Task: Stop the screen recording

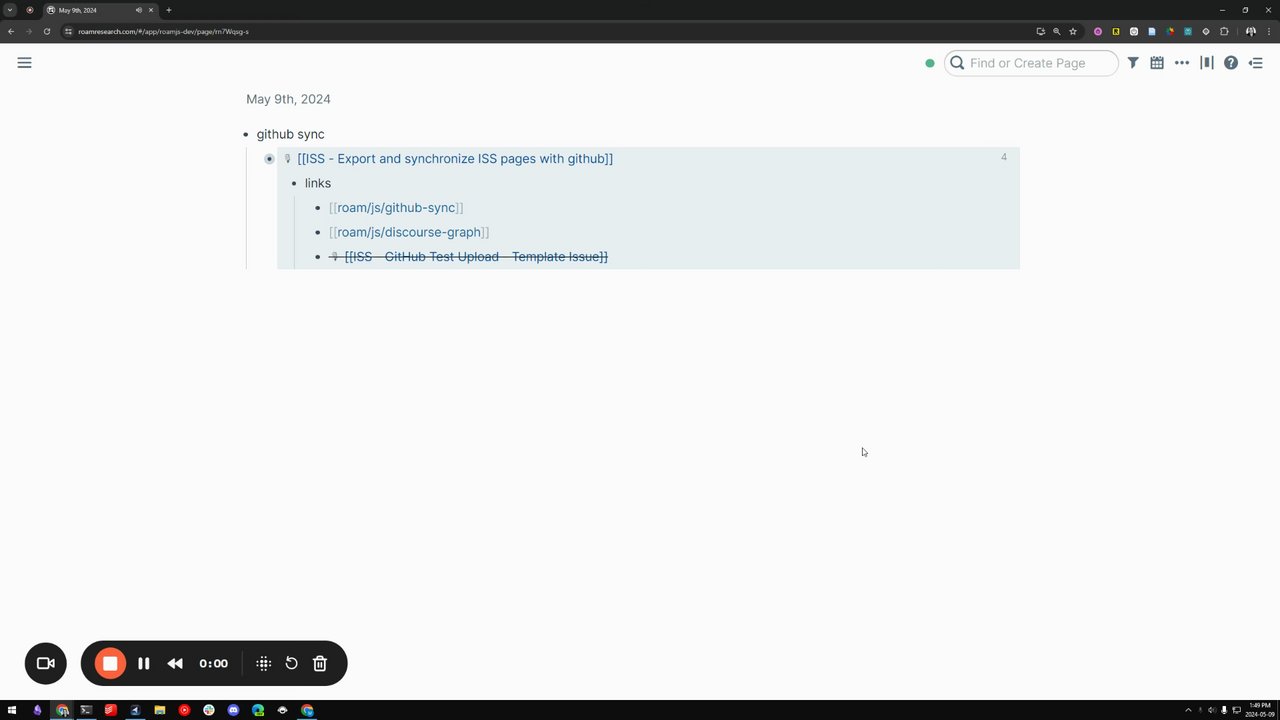Action: point(110,663)
